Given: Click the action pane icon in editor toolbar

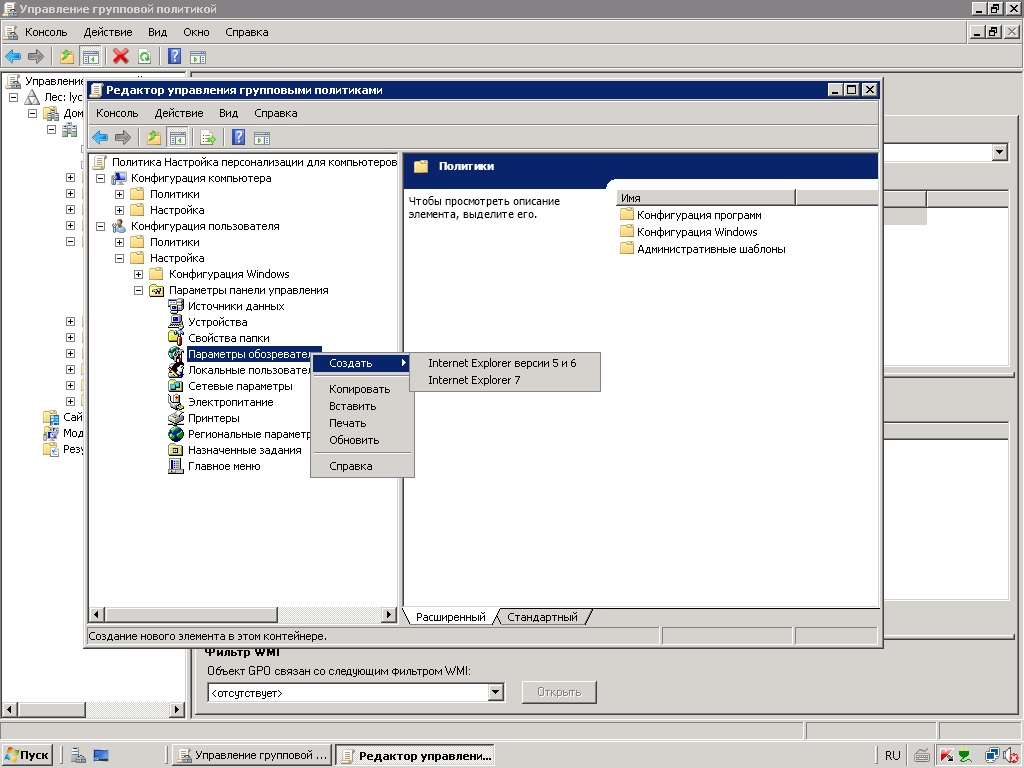Looking at the screenshot, I should 262,138.
